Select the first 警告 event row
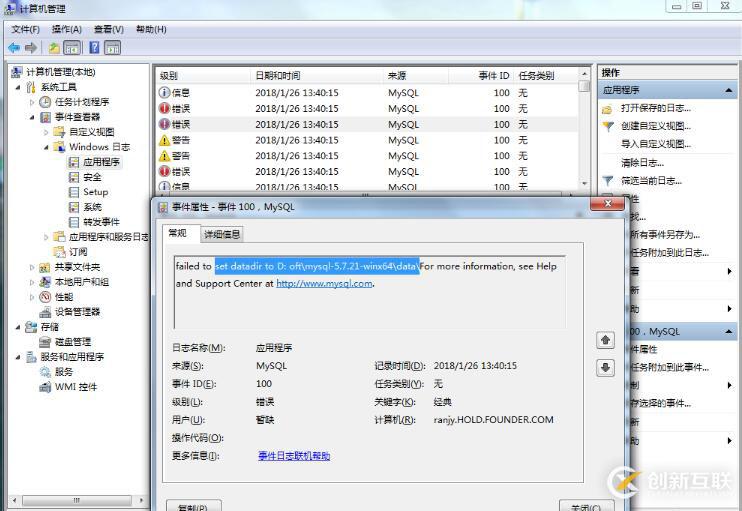 [367, 141]
